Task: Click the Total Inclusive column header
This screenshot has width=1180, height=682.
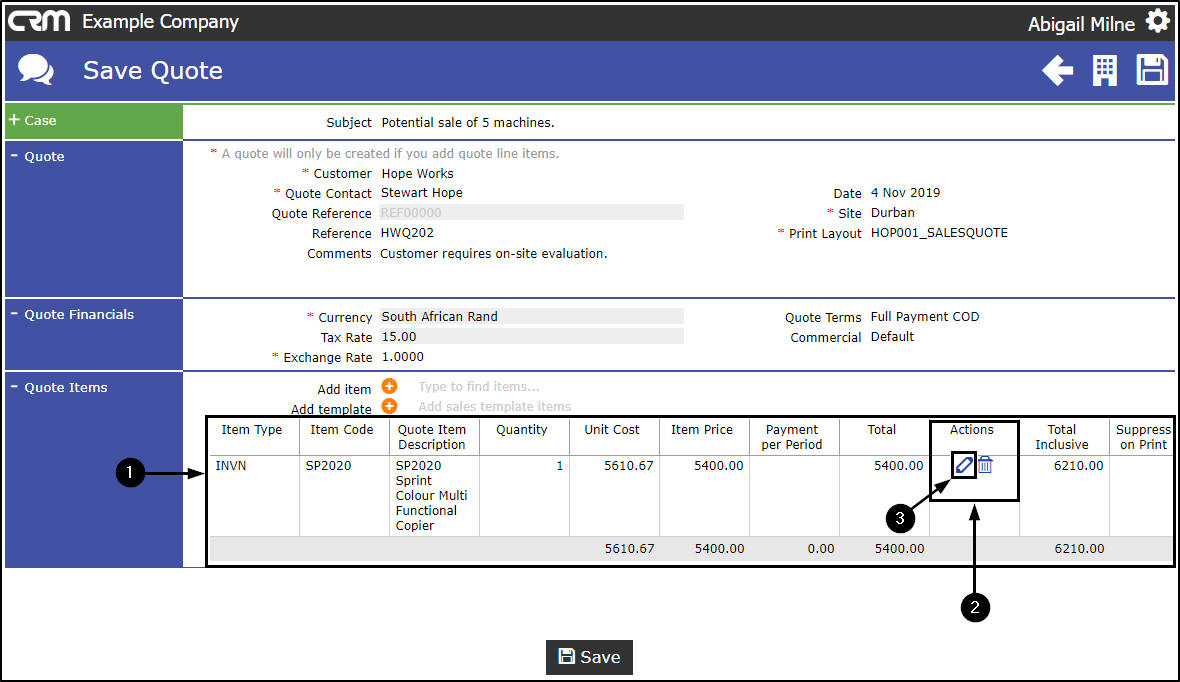Action: tap(1062, 437)
